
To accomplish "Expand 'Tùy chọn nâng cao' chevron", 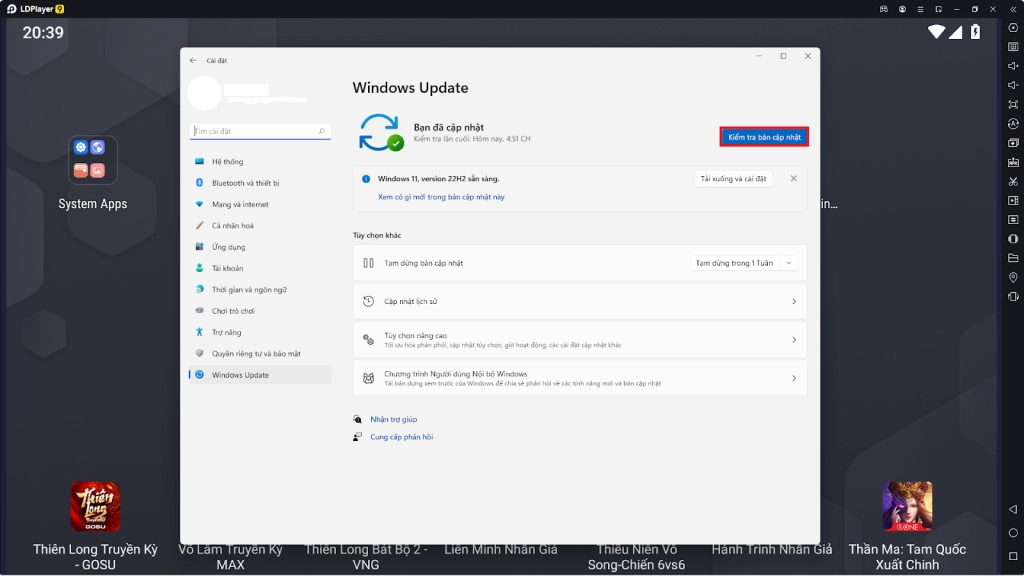I will 794,340.
